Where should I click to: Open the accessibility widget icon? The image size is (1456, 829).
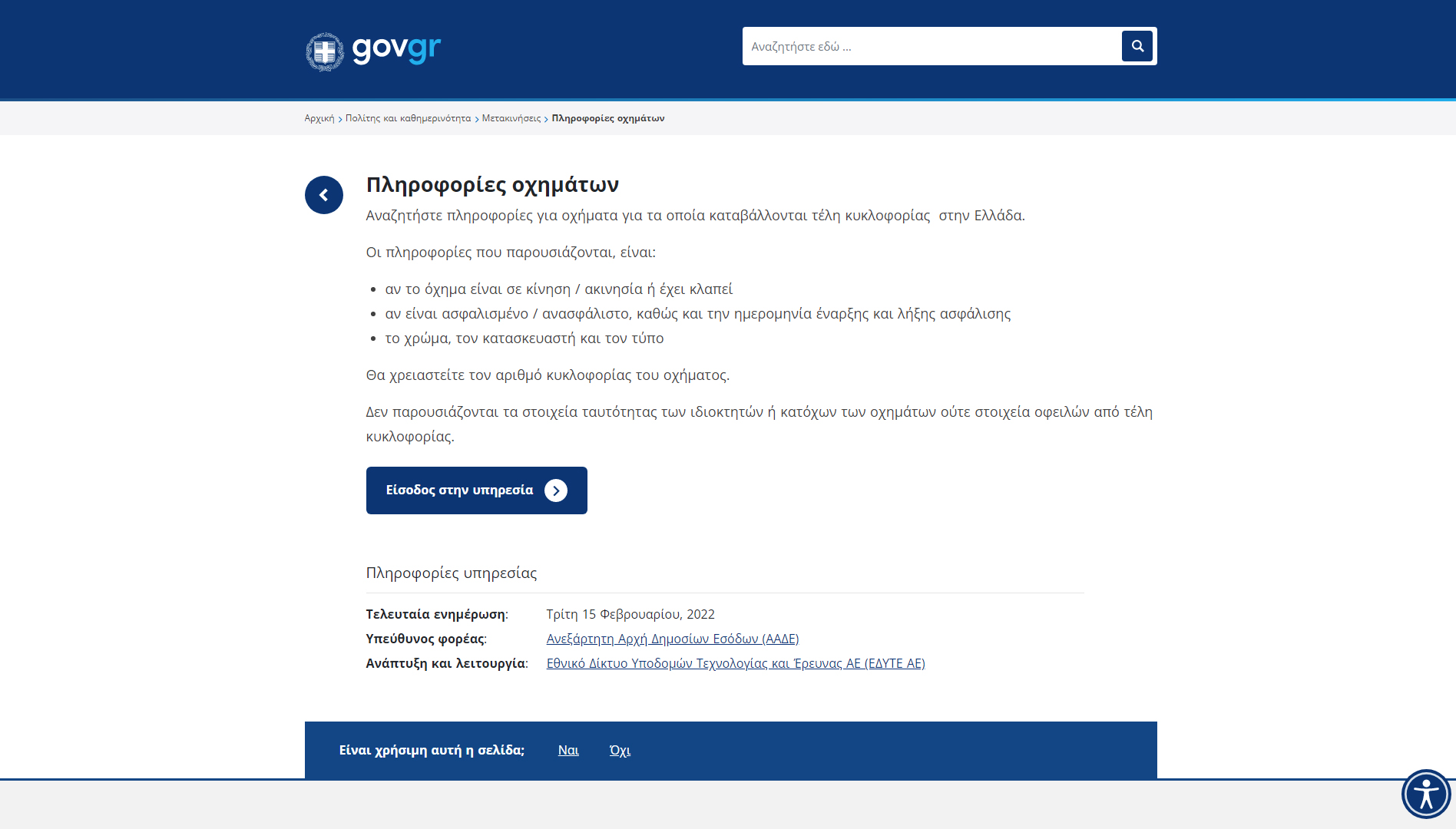[1426, 794]
